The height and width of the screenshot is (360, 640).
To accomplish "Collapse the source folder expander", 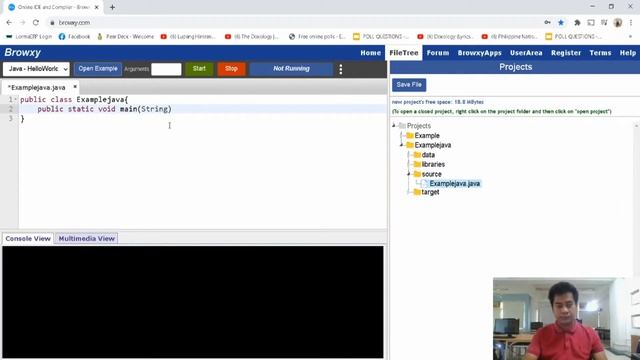I will [409, 174].
